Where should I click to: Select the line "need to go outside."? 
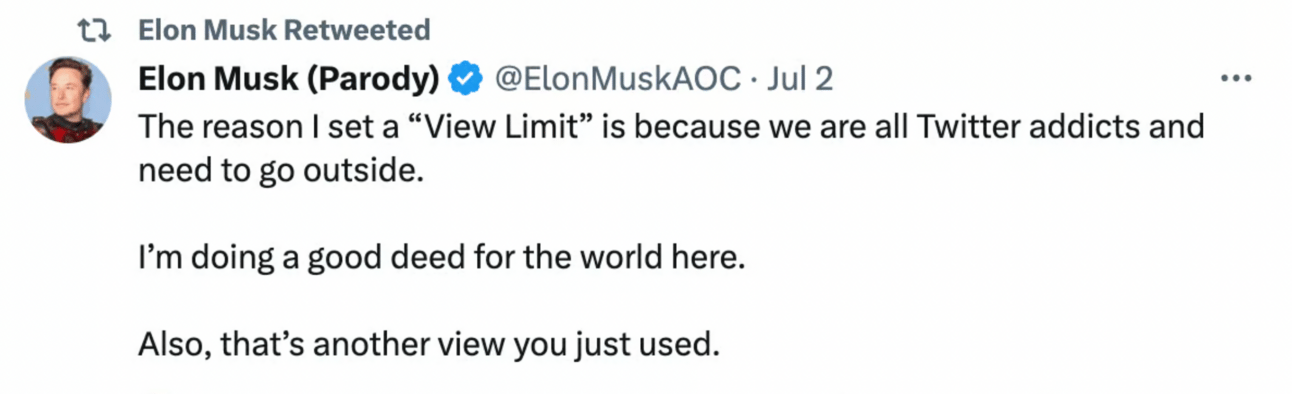point(275,171)
